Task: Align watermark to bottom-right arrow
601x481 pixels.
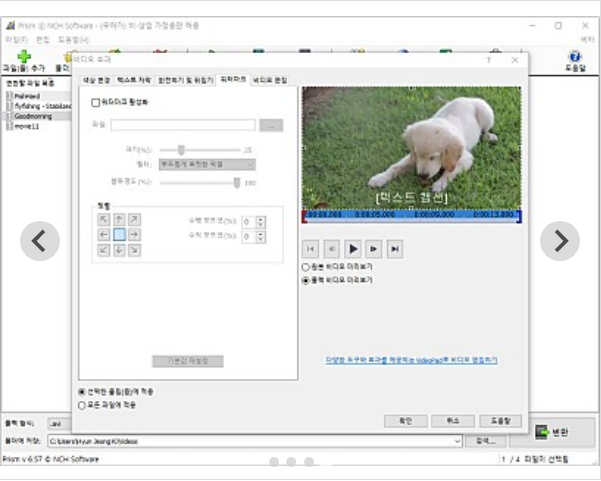Action: pyautogui.click(x=135, y=250)
